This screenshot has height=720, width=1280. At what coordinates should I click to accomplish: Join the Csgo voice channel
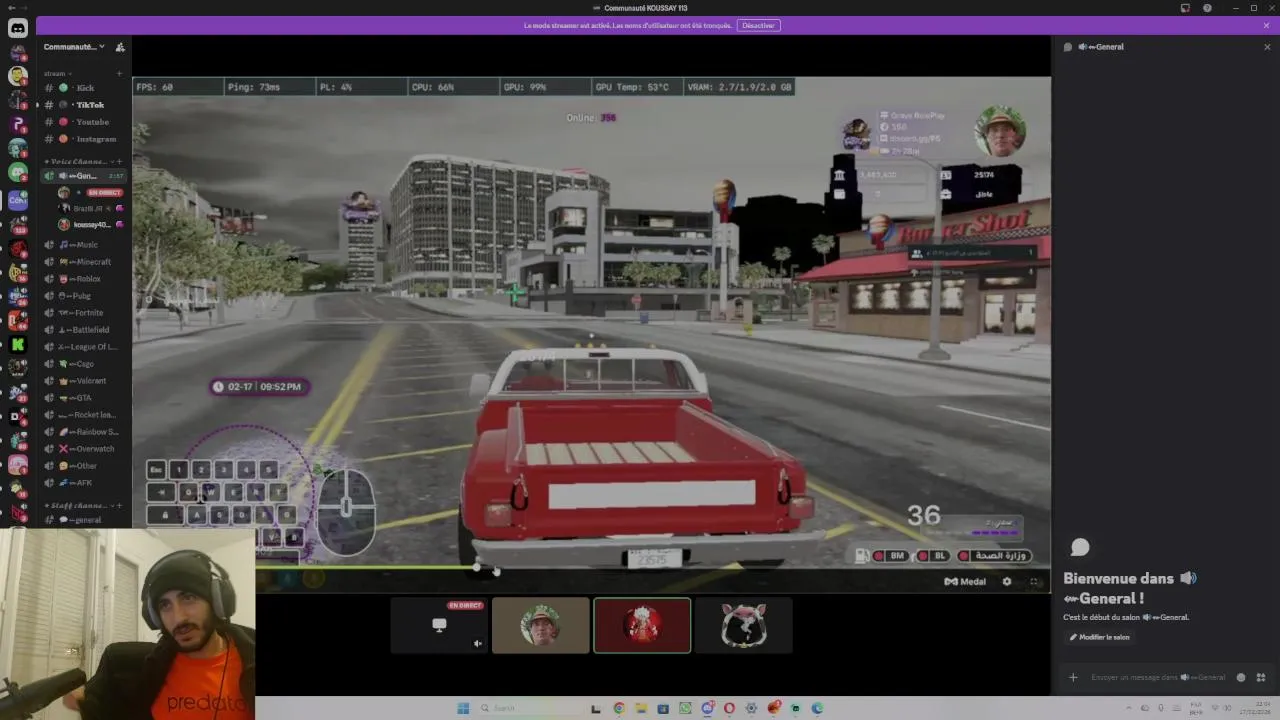tap(84, 364)
